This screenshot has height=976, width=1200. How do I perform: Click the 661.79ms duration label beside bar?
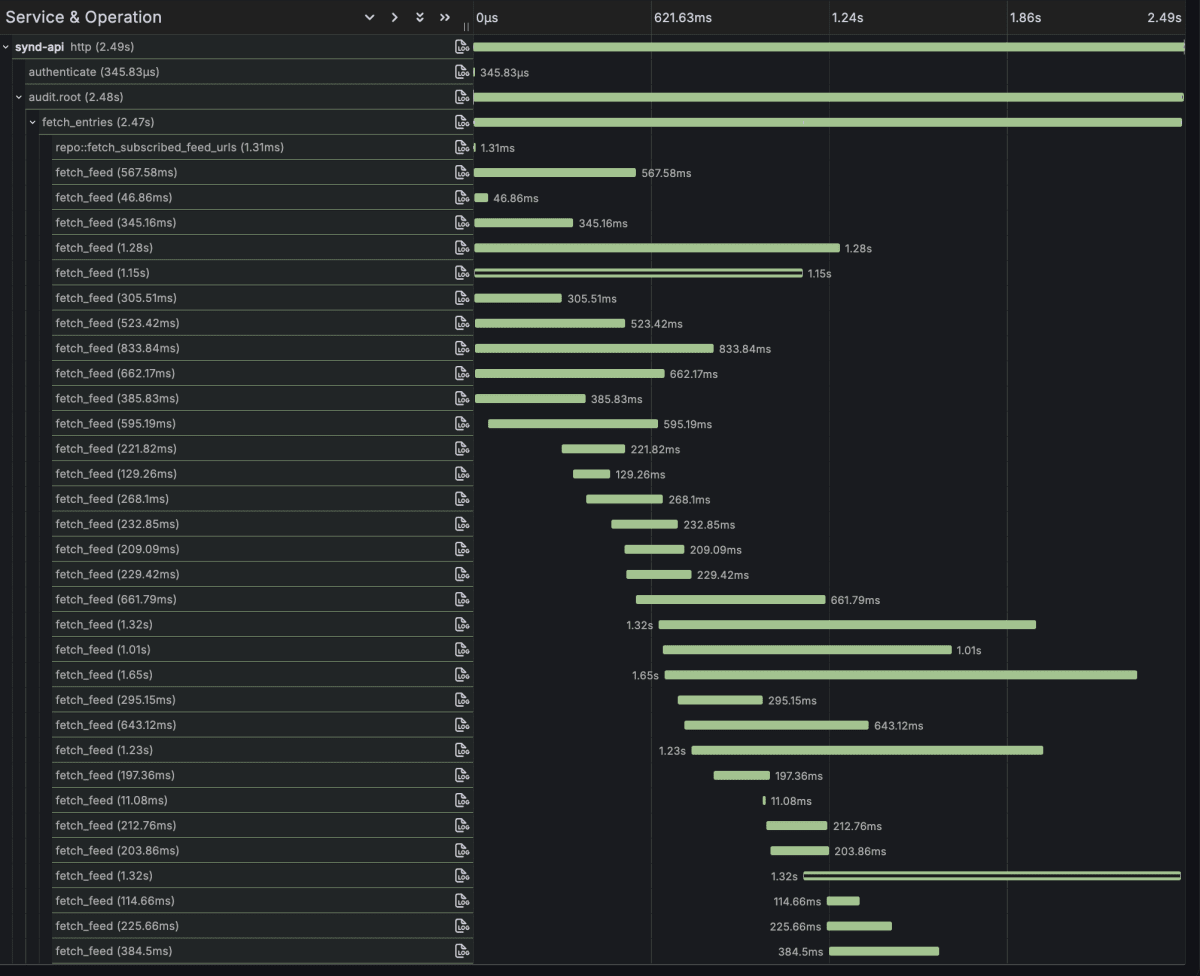[x=855, y=600]
